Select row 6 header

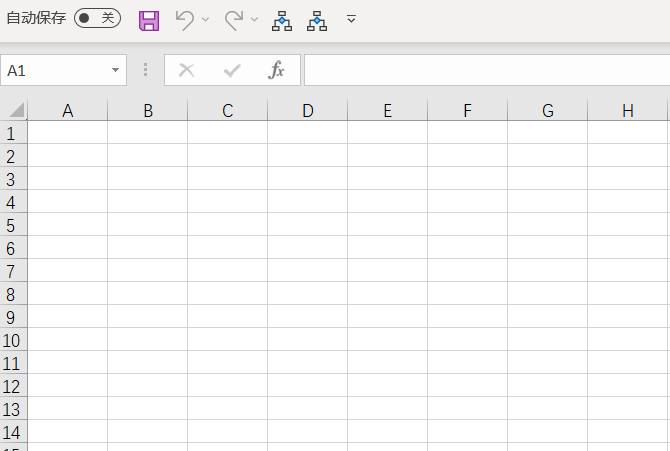tap(13, 248)
